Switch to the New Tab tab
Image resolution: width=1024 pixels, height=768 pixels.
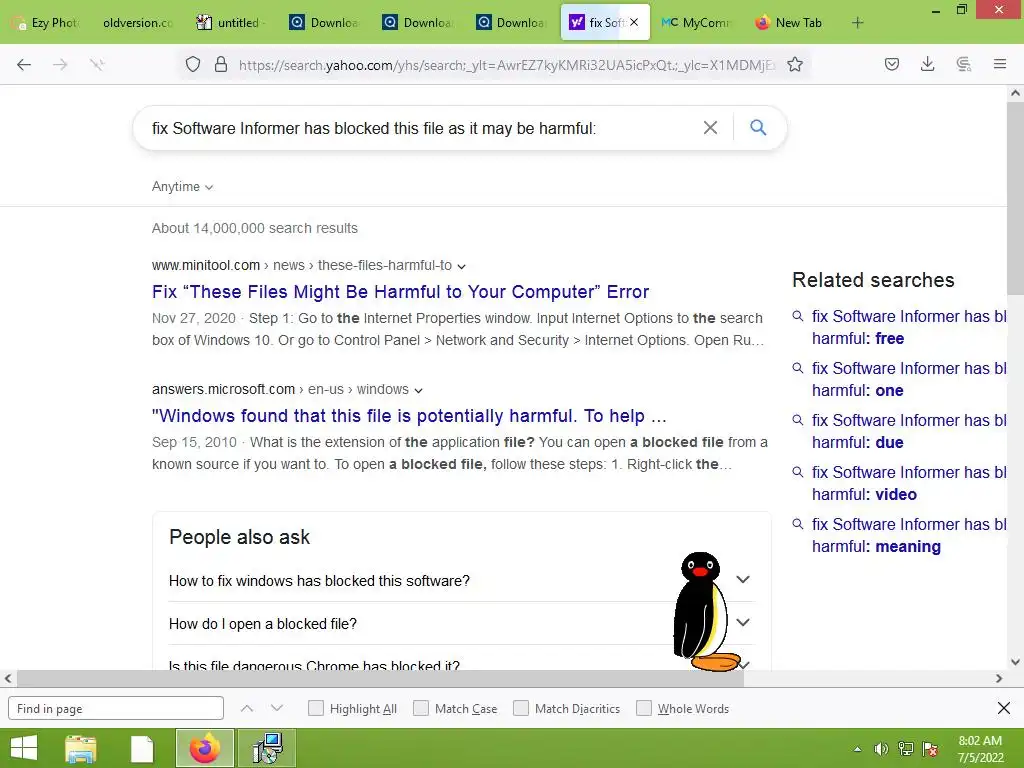(x=790, y=23)
